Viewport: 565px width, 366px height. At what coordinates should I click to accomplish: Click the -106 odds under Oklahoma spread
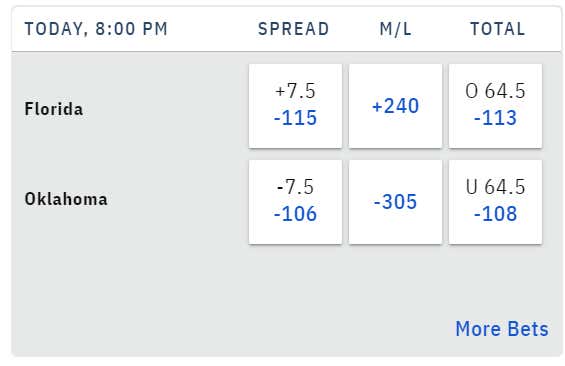coord(295,214)
